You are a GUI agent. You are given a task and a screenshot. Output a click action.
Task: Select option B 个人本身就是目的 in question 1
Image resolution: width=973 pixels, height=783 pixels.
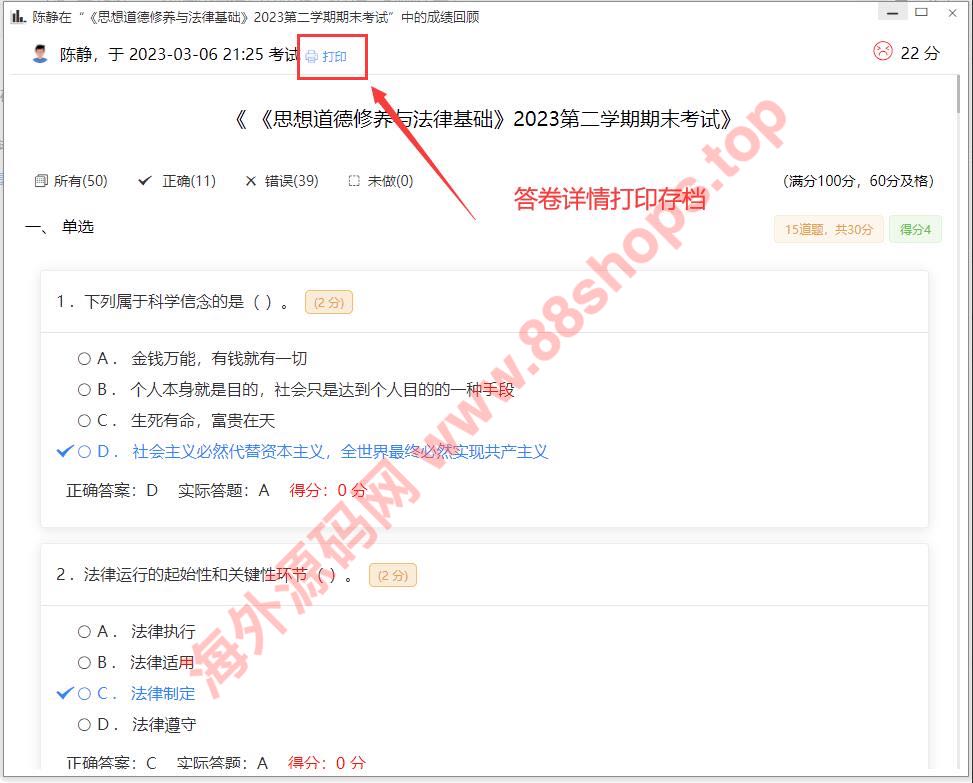(85, 390)
